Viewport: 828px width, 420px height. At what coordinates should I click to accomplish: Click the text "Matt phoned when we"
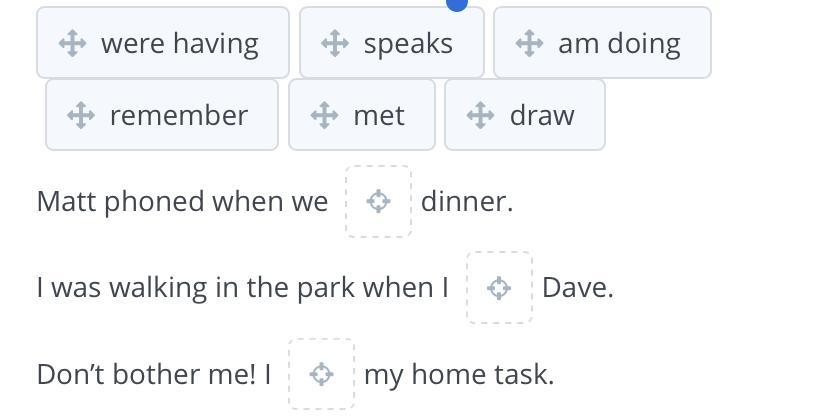click(x=182, y=201)
